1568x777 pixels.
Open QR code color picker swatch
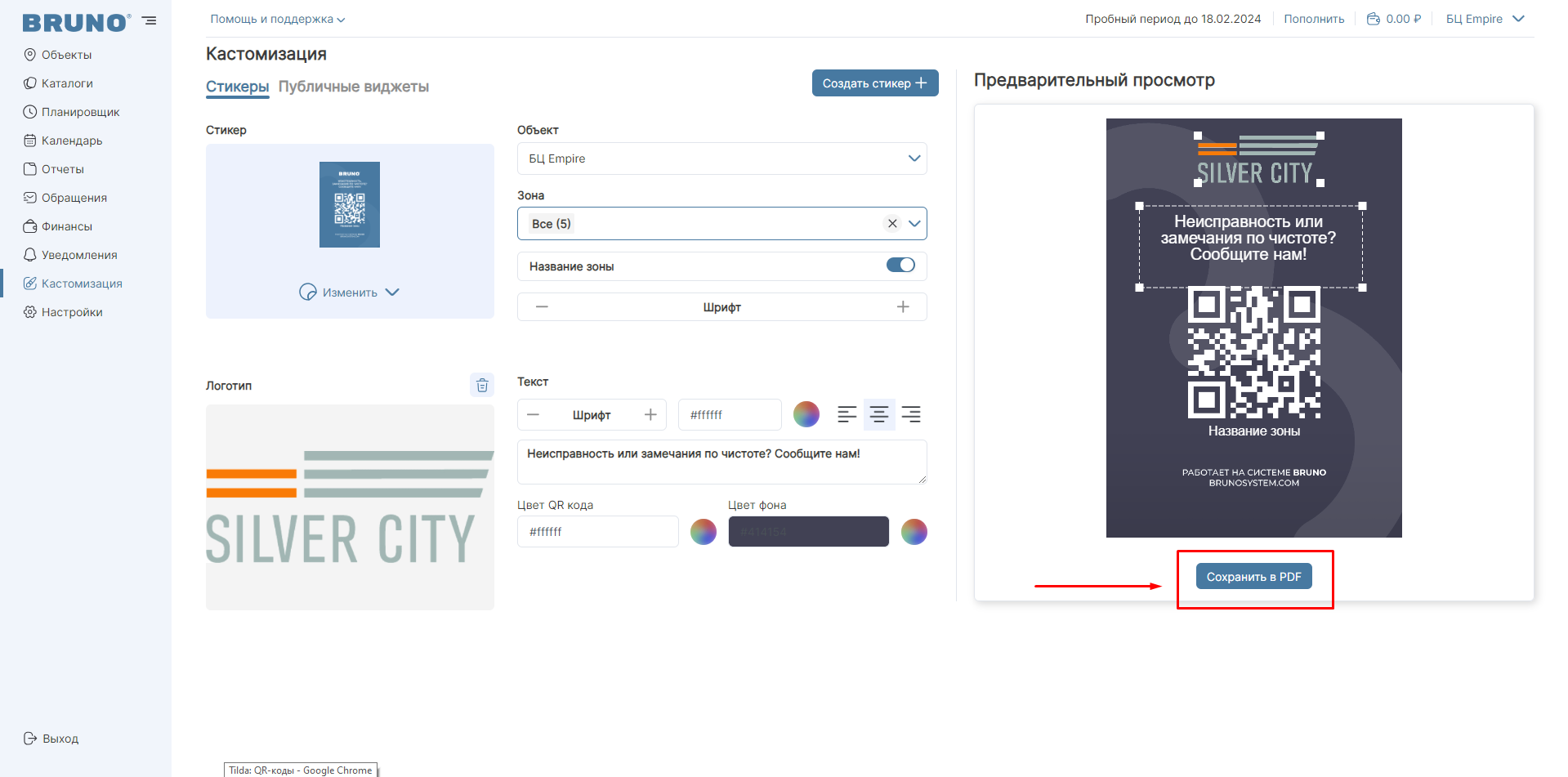(704, 532)
